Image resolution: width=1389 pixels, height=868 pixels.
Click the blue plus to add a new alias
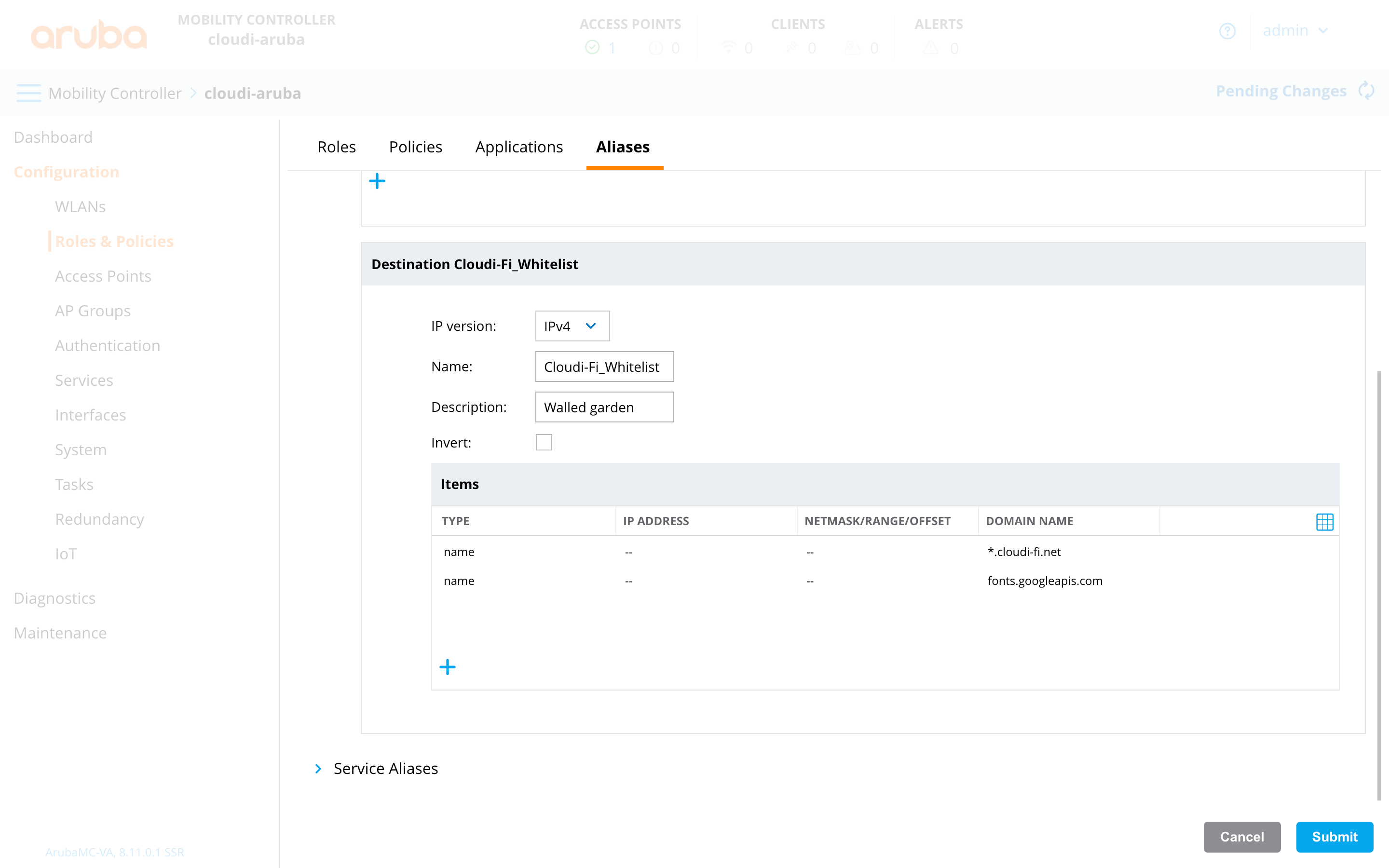[377, 181]
